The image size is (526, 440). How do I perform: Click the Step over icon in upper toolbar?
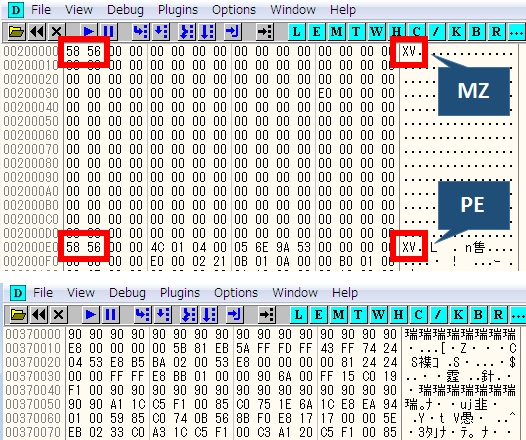click(x=161, y=32)
